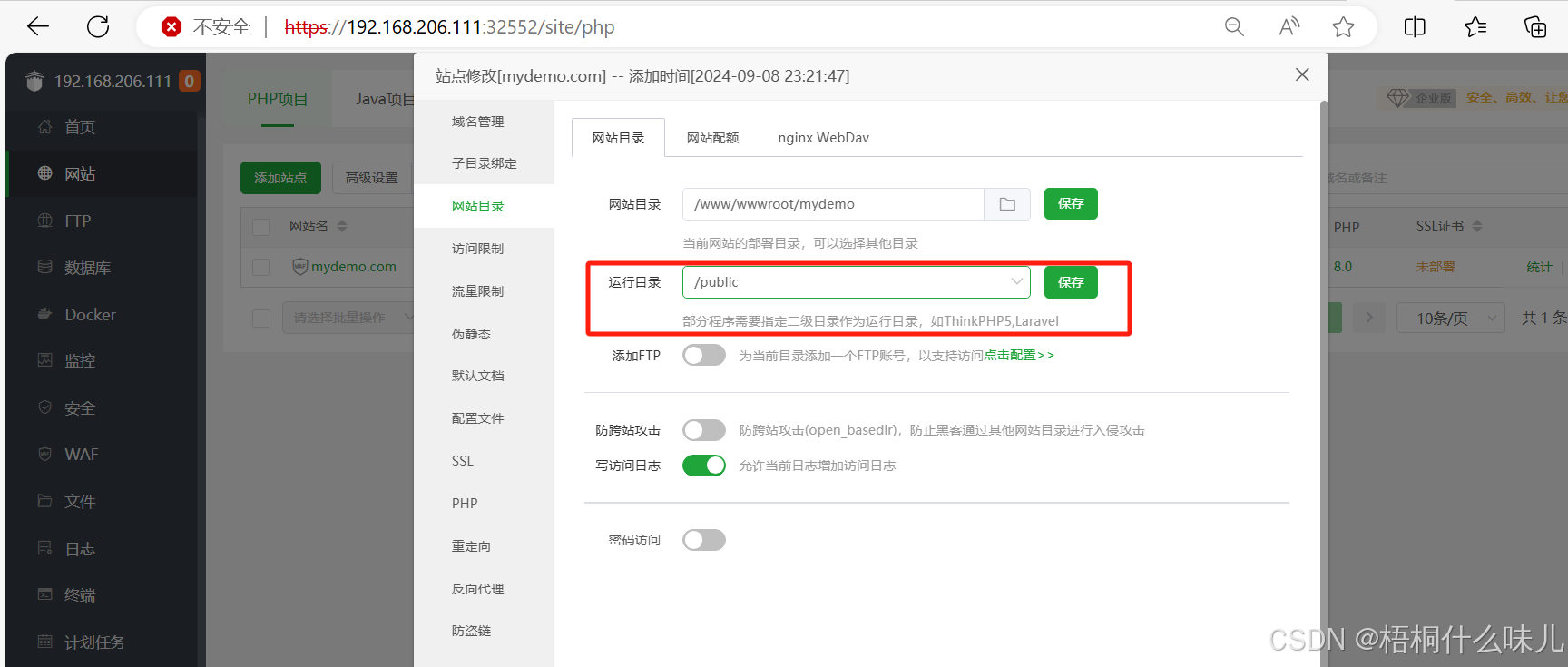Viewport: 1568px width, 667px height.
Task: Open the 10条/页 page size dropdown
Action: [1449, 318]
